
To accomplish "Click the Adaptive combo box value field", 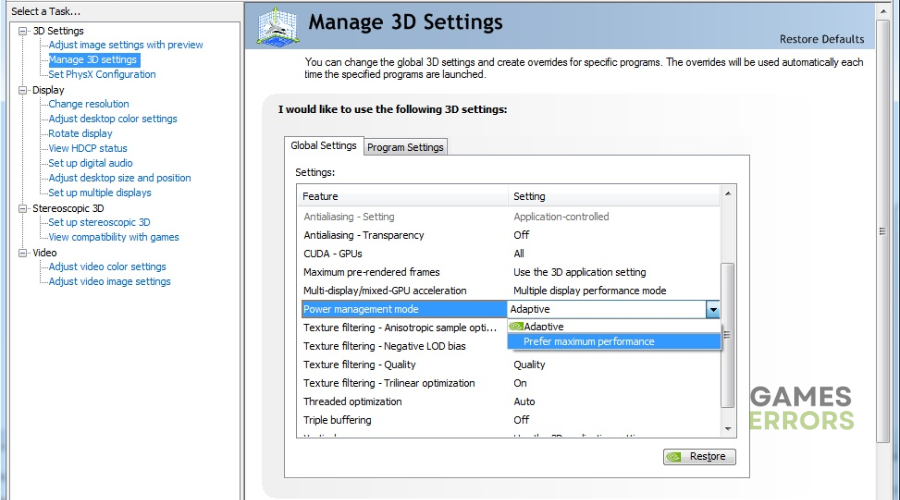I will point(607,309).
